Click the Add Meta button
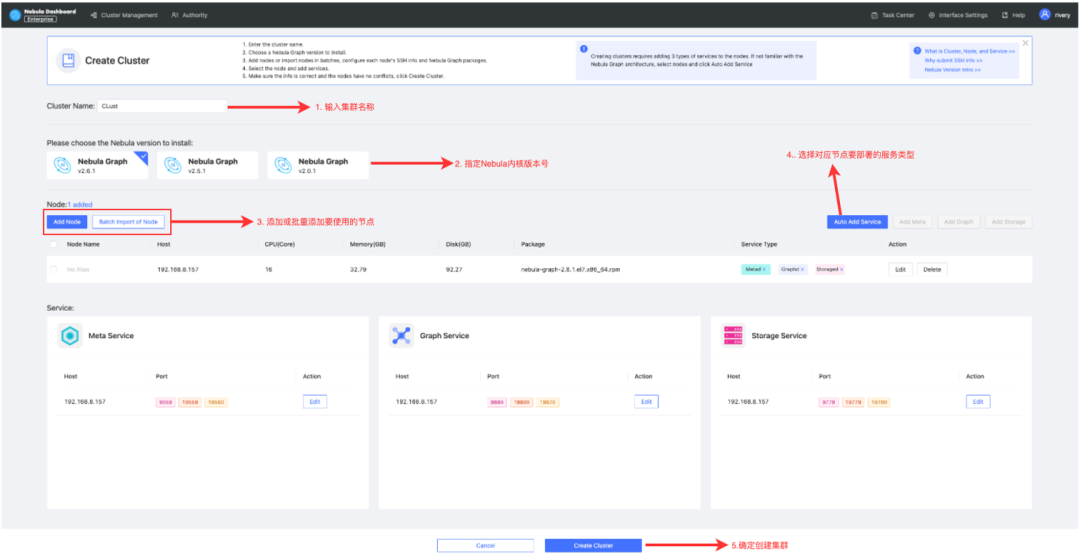The width and height of the screenshot is (1080, 556). click(913, 222)
